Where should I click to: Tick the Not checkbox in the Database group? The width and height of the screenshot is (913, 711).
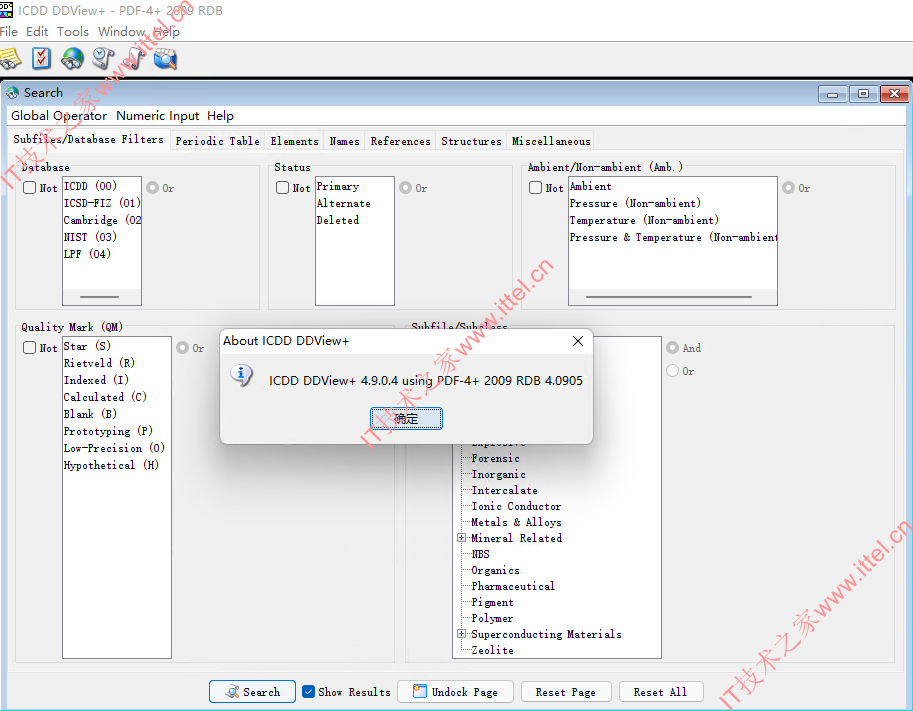coord(30,188)
